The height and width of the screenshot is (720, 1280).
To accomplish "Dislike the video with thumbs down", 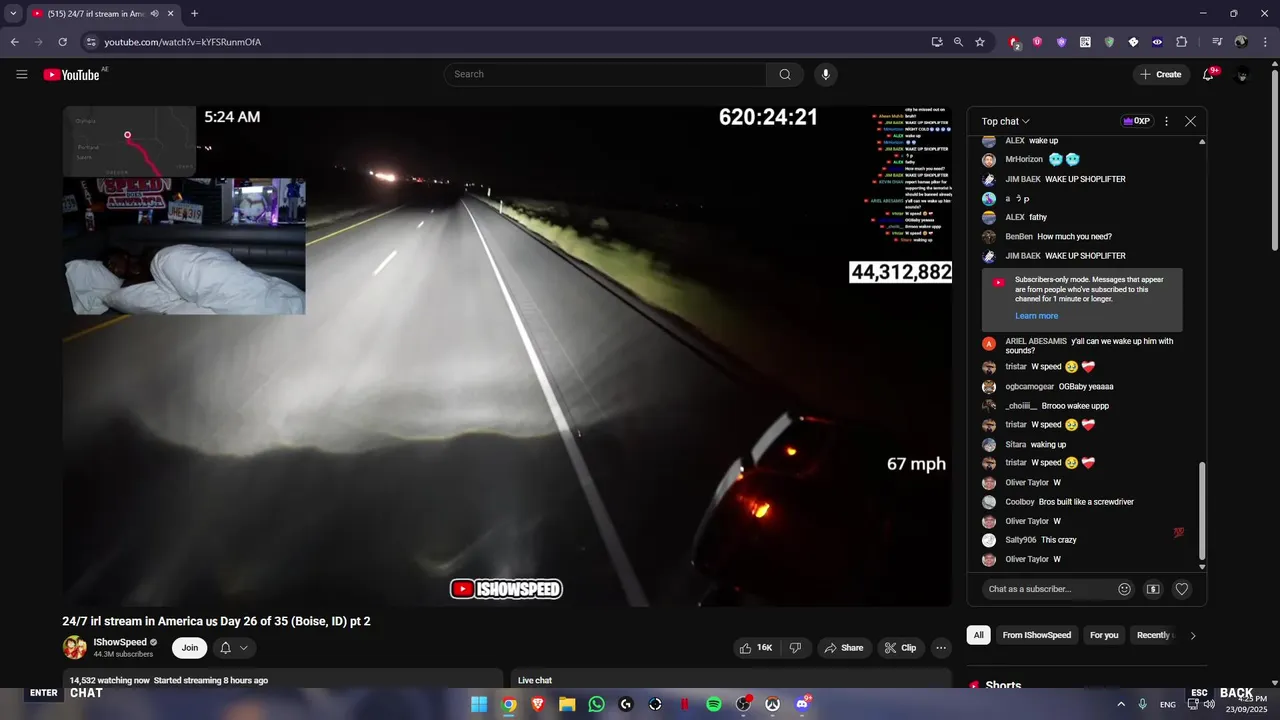I will [796, 648].
